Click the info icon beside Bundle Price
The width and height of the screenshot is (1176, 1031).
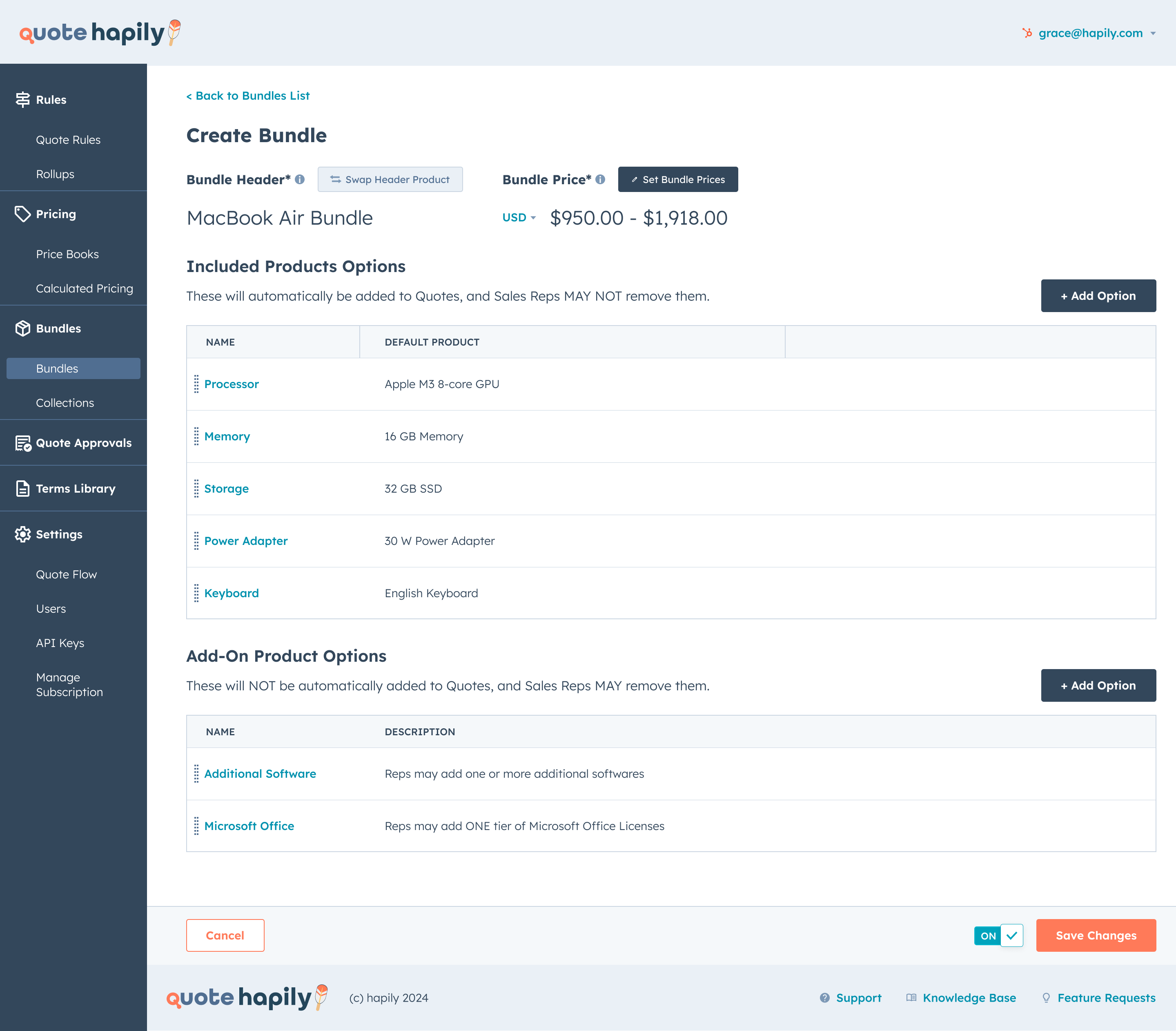coord(600,179)
